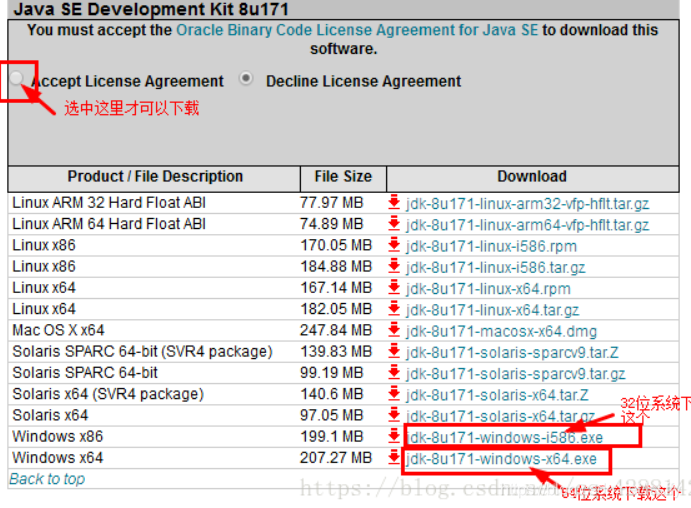Viewport: 691px width, 508px height.
Task: Click download arrow icon for 99.19 MB row
Action: click(394, 372)
